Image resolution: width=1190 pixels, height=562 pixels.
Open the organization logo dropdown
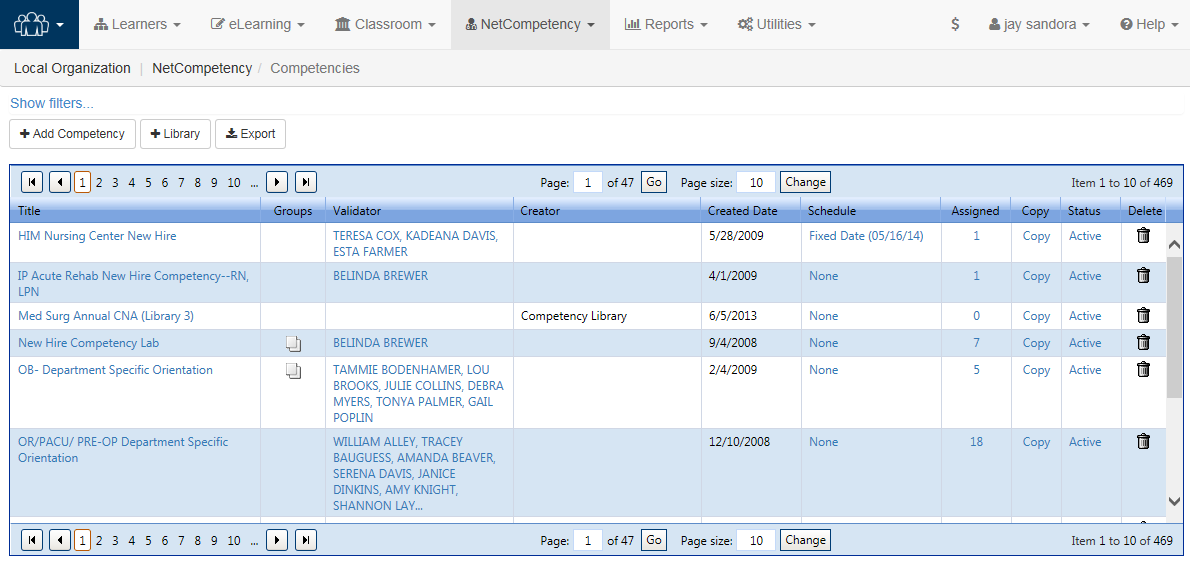40,24
